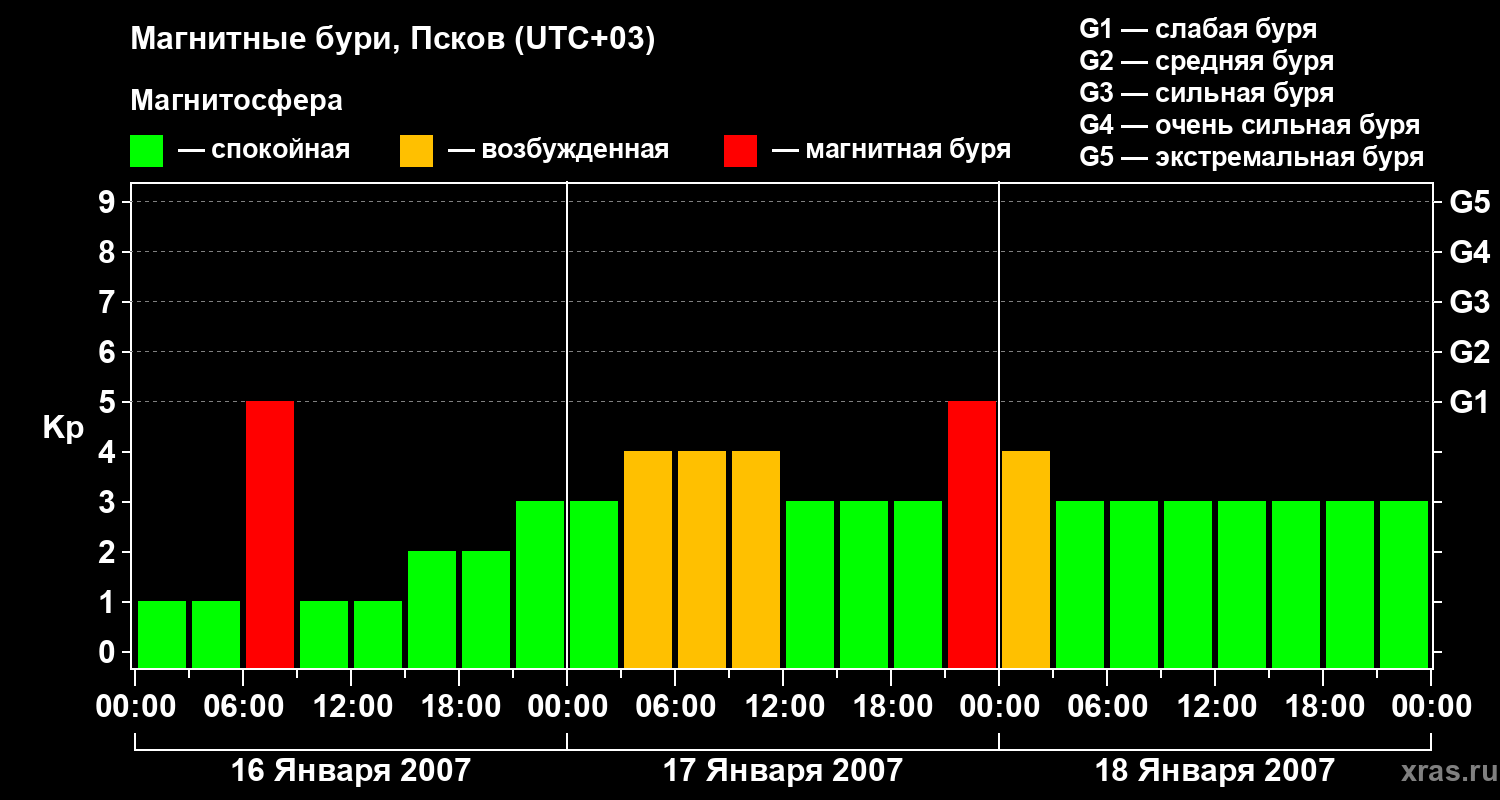Click the red Kp 5 bar on 17 Января
1500x800 pixels.
[972, 534]
